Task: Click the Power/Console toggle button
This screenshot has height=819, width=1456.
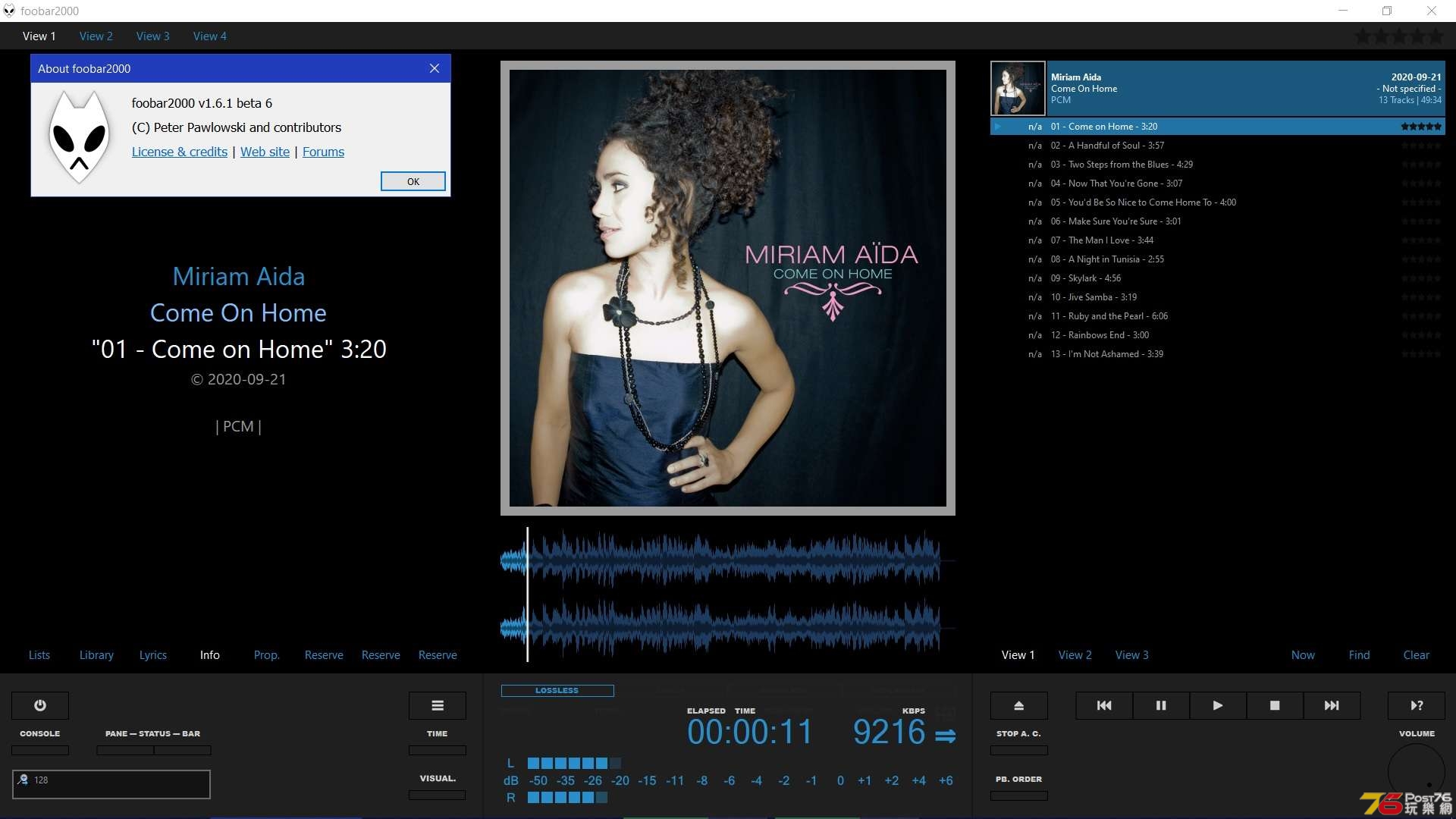Action: point(40,705)
